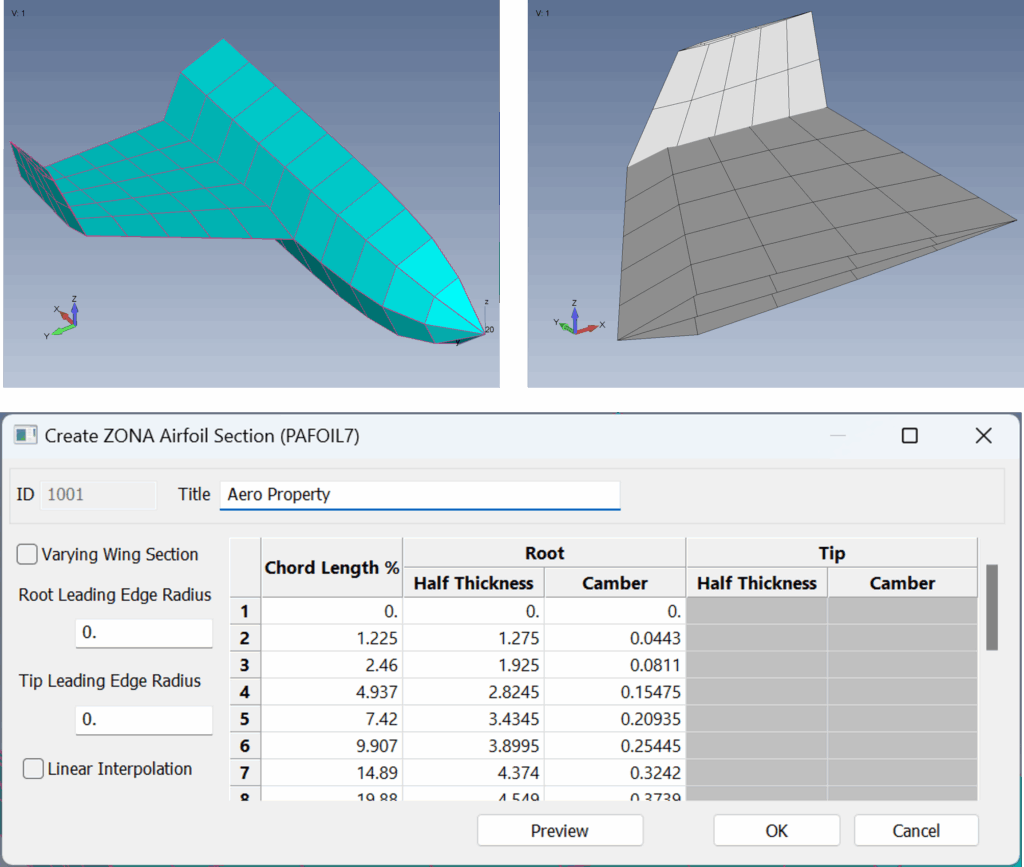Select the chord length cell 14.89
1024x867 pixels.
[332, 772]
